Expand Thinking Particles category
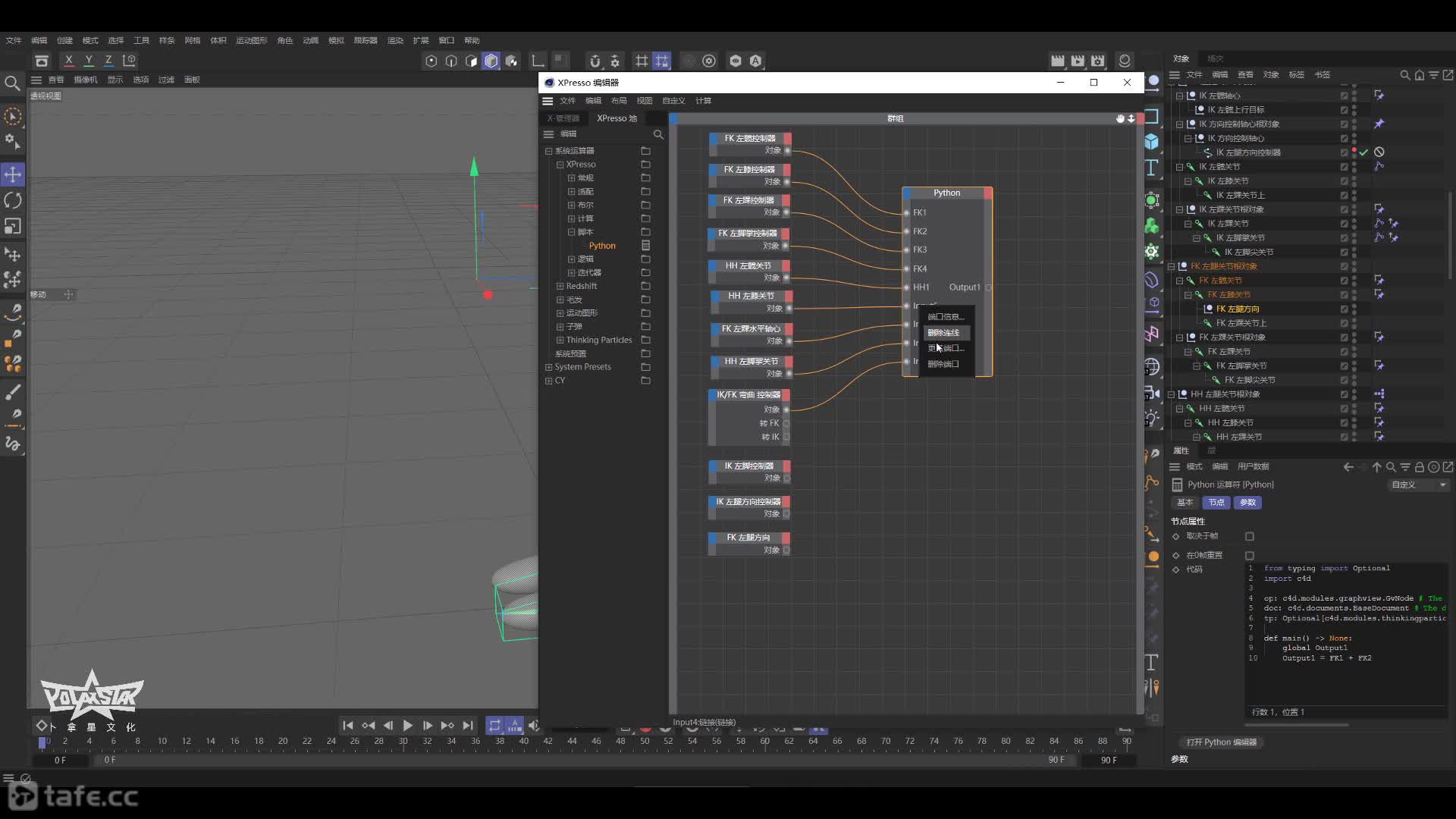Screen dimensions: 1456x819 (560, 340)
